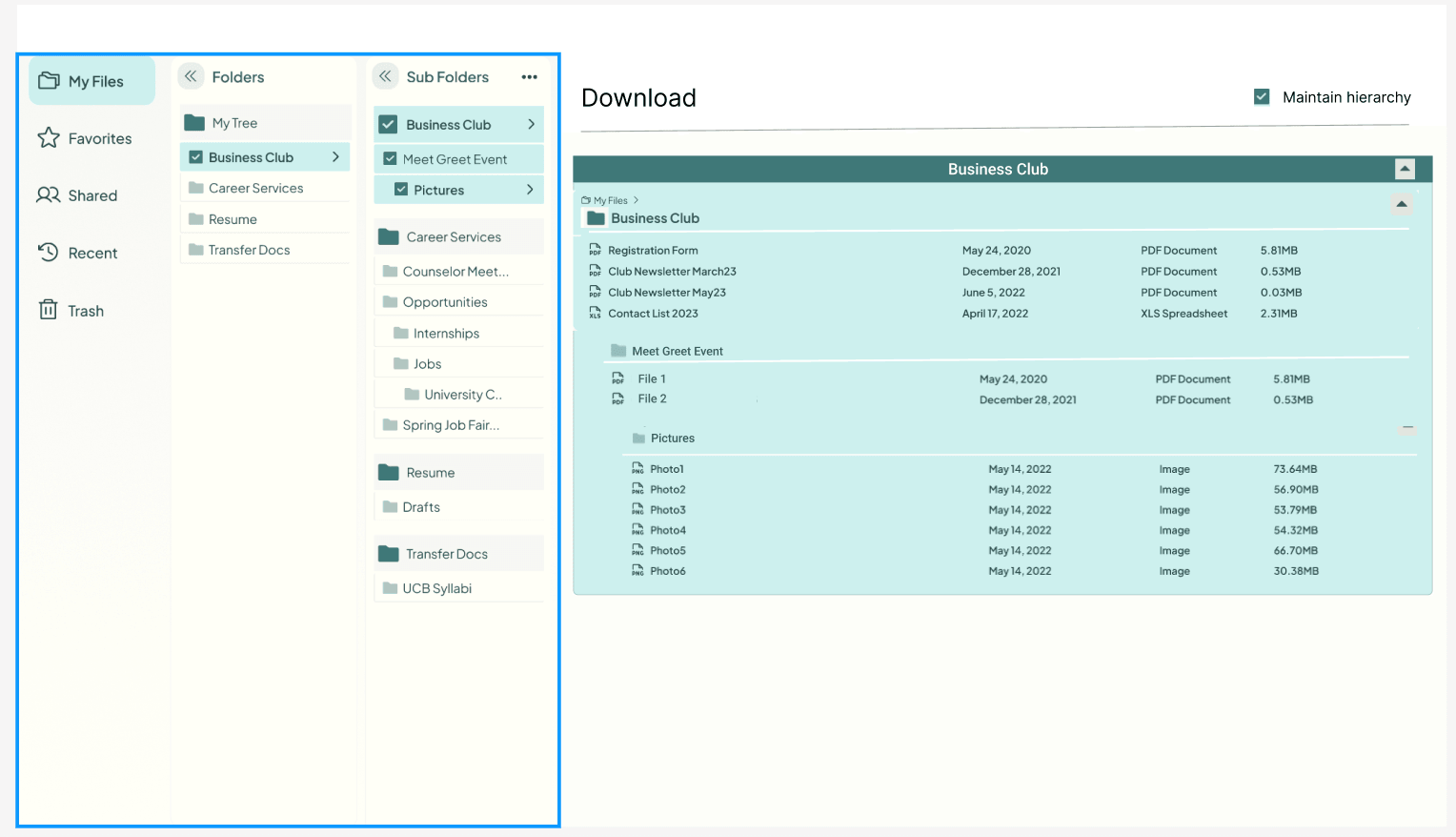Open the Trash
The image size is (1456, 837).
71,311
